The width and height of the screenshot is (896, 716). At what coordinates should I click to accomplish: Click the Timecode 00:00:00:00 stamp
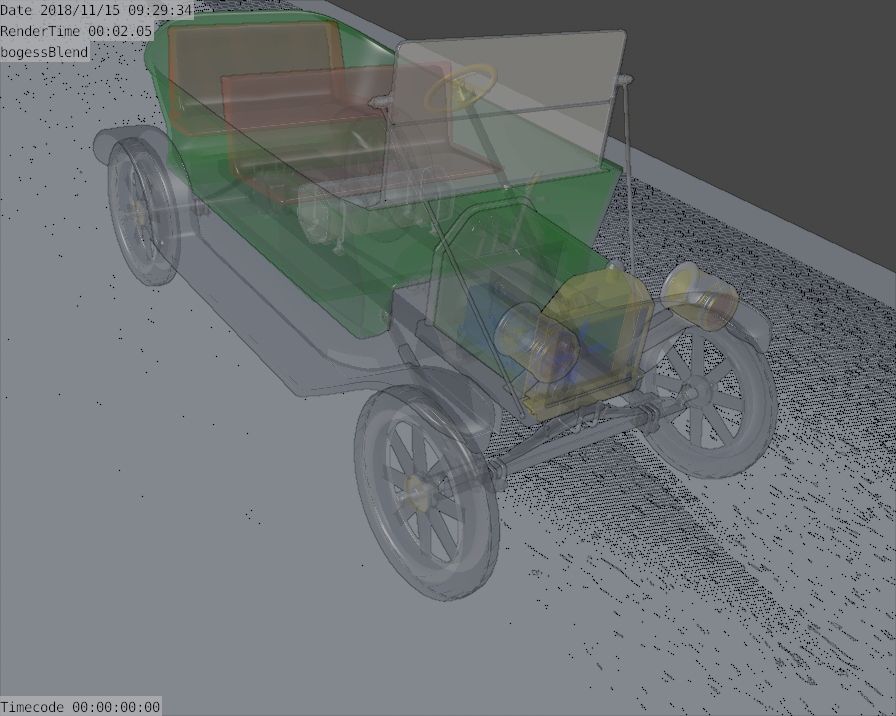[80, 707]
